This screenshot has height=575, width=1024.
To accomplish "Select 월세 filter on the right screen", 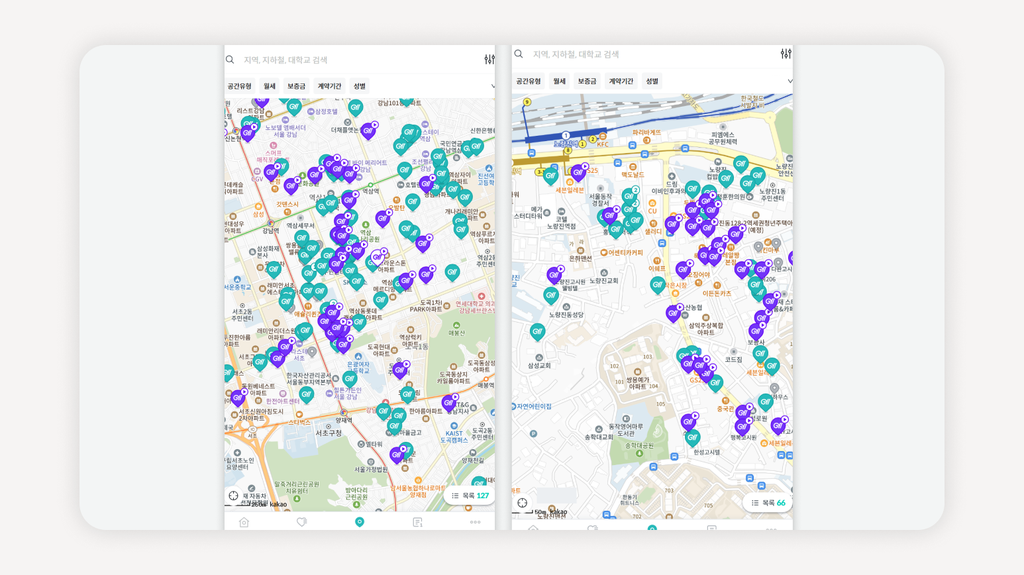I will tap(558, 81).
